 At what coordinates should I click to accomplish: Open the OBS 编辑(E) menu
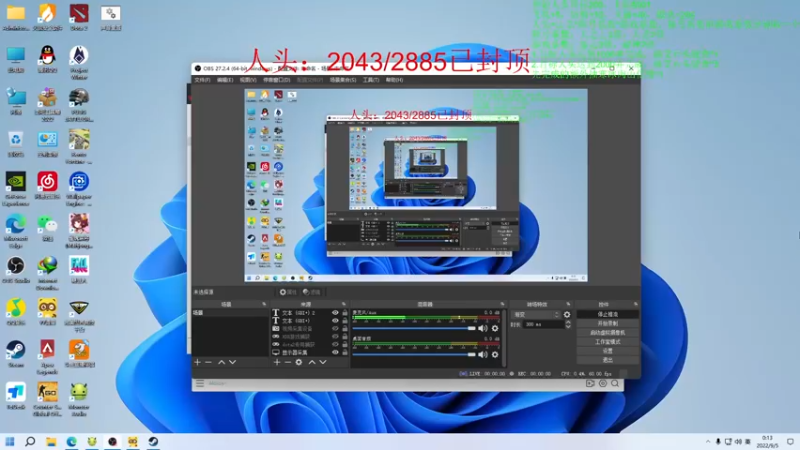[225, 80]
